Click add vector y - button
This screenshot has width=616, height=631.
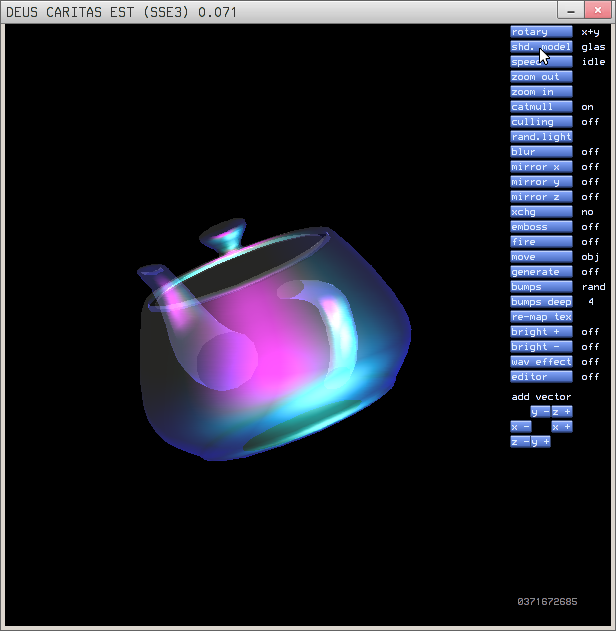click(540, 412)
